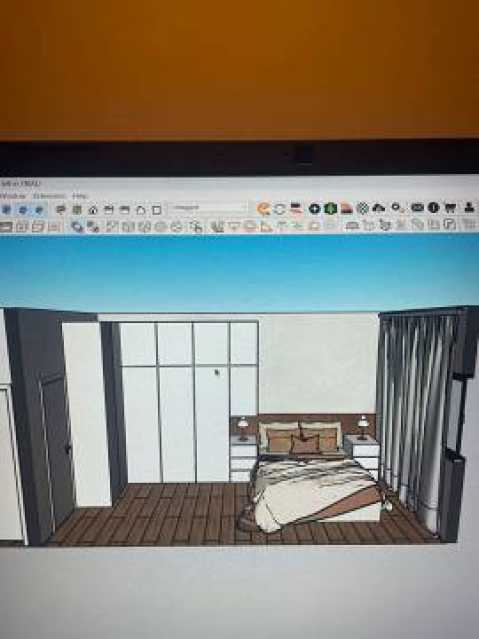Open the Window menu
Screen dimensions: 479x639
point(12,196)
